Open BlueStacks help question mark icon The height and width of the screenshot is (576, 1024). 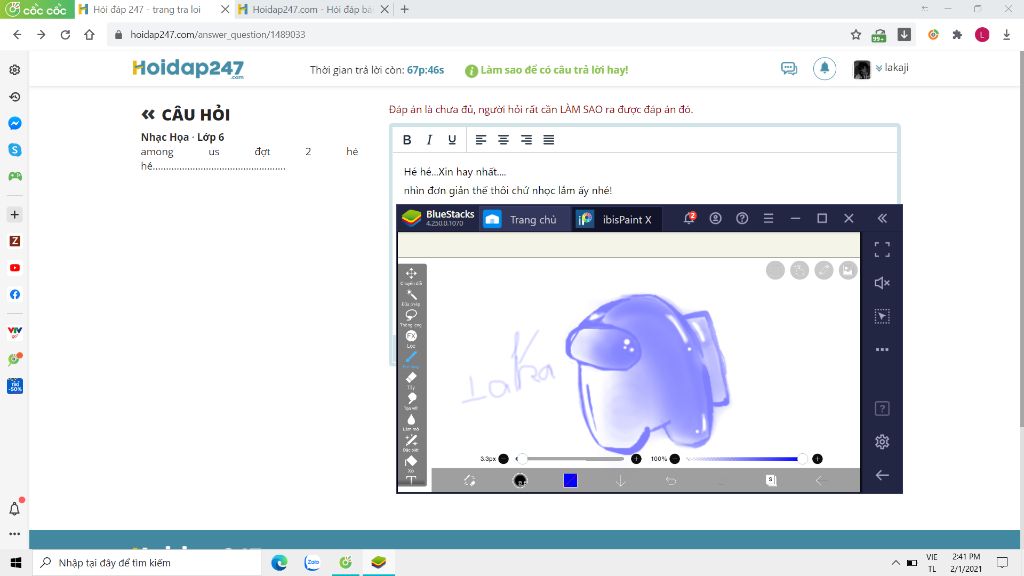[x=742, y=218]
